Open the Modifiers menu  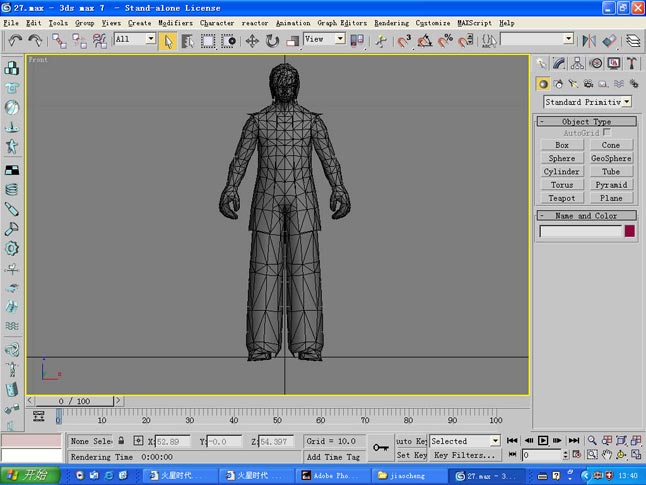pyautogui.click(x=175, y=23)
